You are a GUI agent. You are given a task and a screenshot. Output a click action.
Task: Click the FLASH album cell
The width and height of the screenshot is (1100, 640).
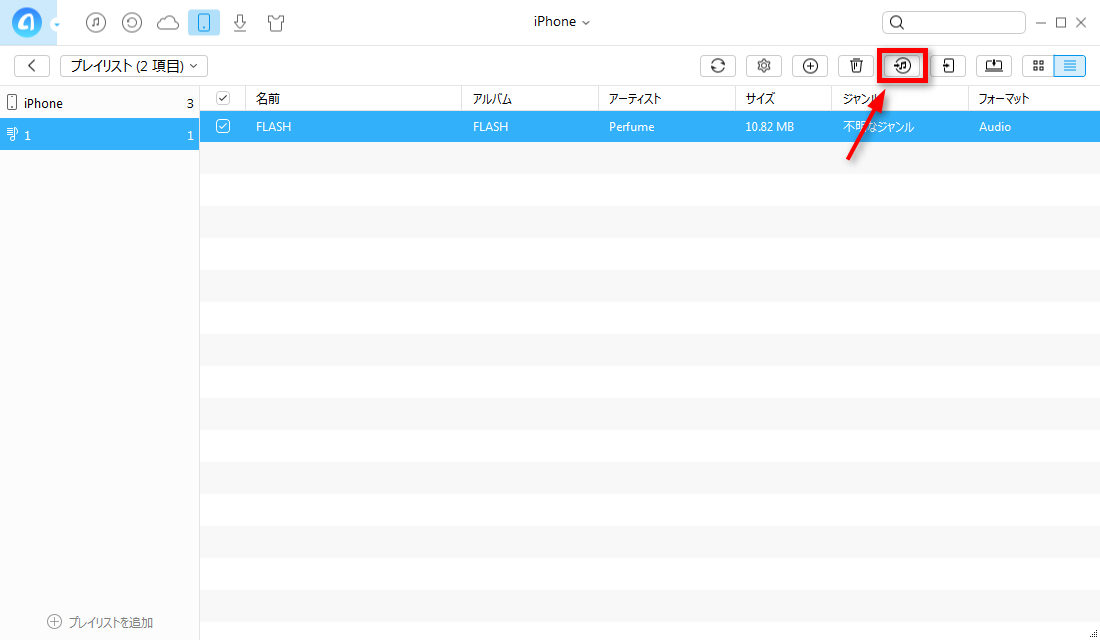[x=490, y=127]
